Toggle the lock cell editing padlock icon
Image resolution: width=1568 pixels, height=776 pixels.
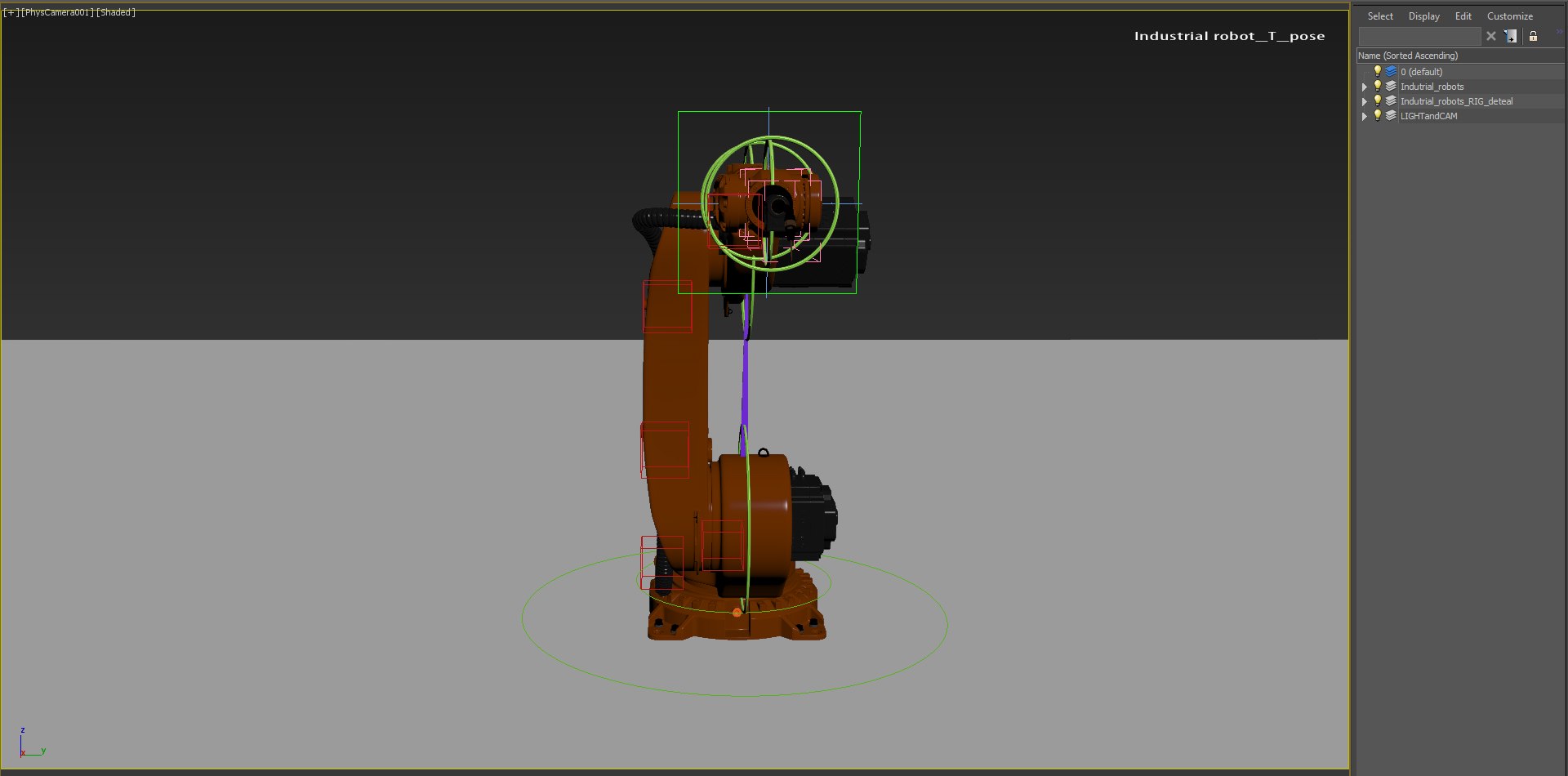pos(1533,36)
